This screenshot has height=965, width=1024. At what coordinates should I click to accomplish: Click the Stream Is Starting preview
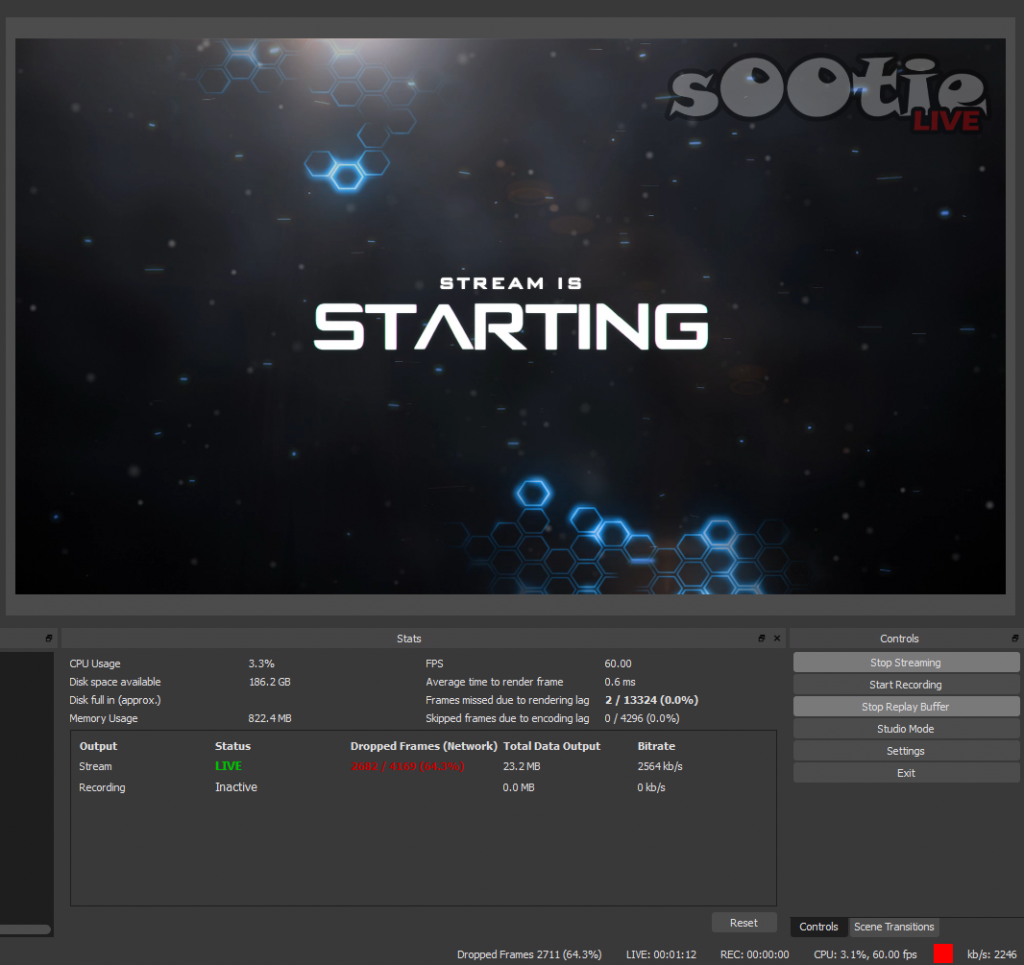tap(510, 315)
